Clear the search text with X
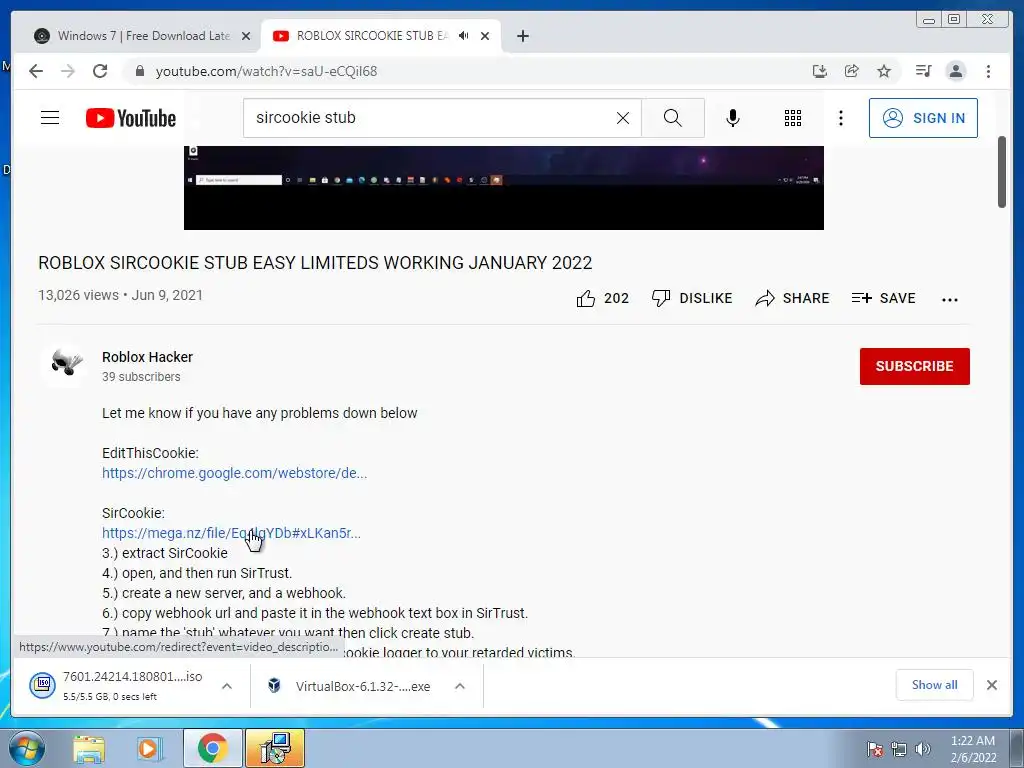The height and width of the screenshot is (768, 1024). click(623, 118)
